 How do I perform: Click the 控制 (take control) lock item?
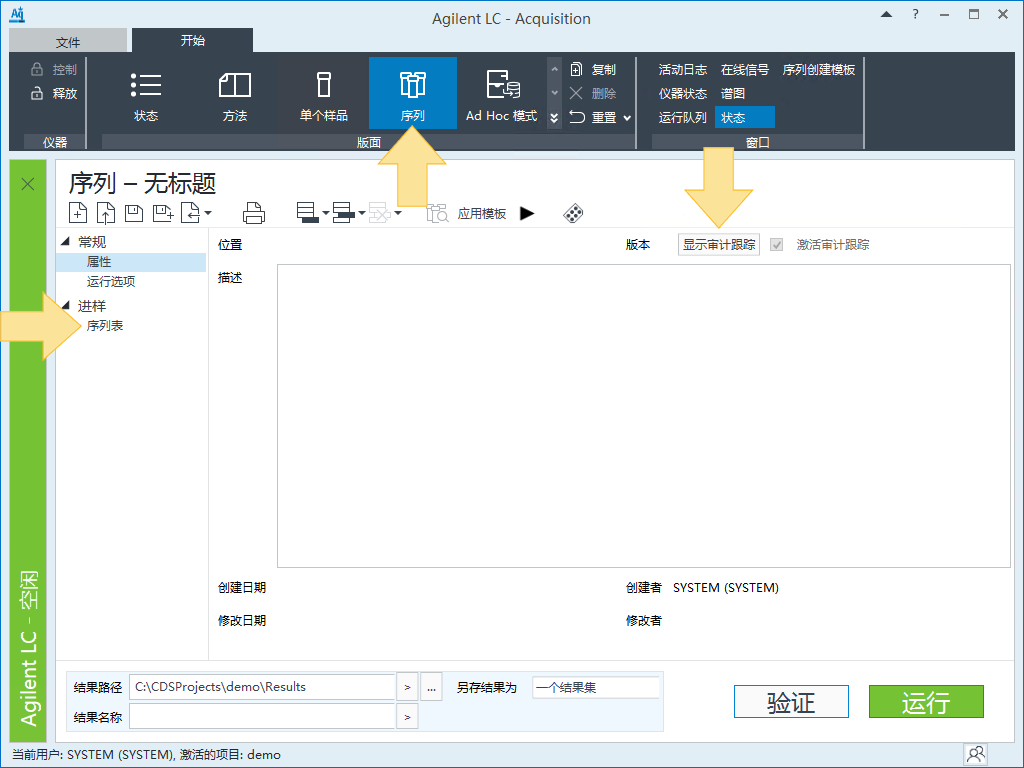coord(54,69)
